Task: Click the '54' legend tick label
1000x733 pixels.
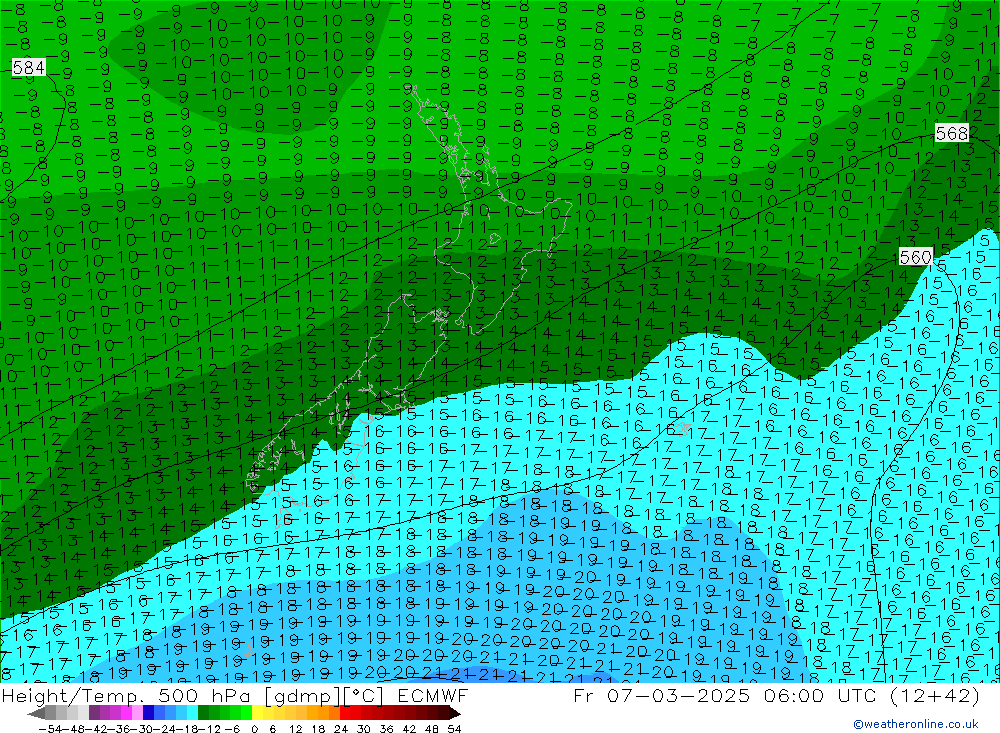Action: coord(454,729)
